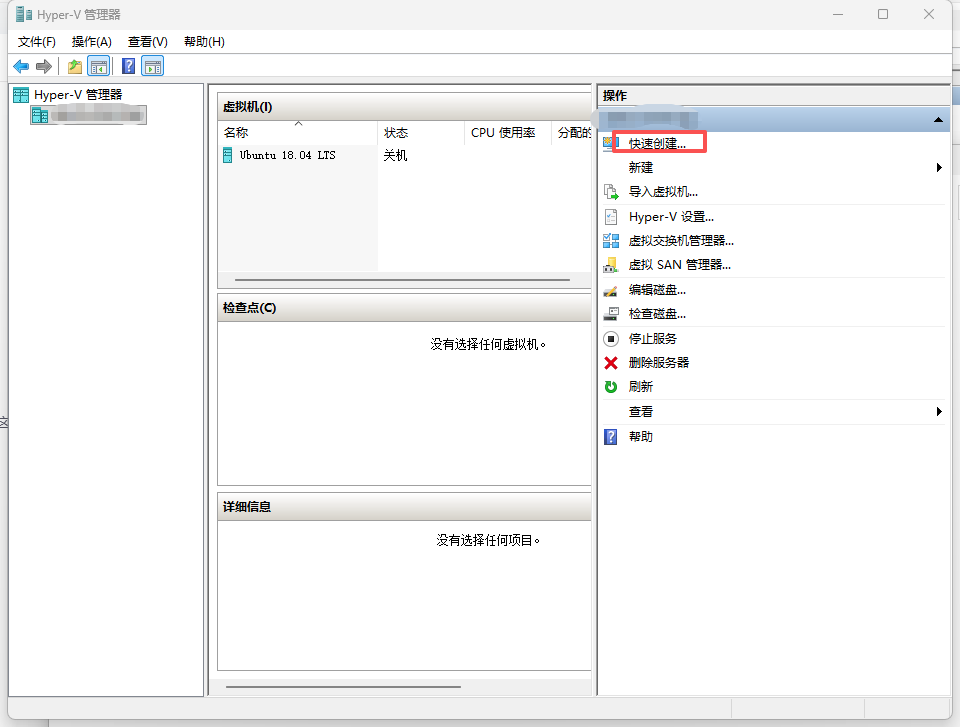Open Hyper-V 设置... action
Image resolution: width=960 pixels, height=727 pixels.
click(671, 217)
